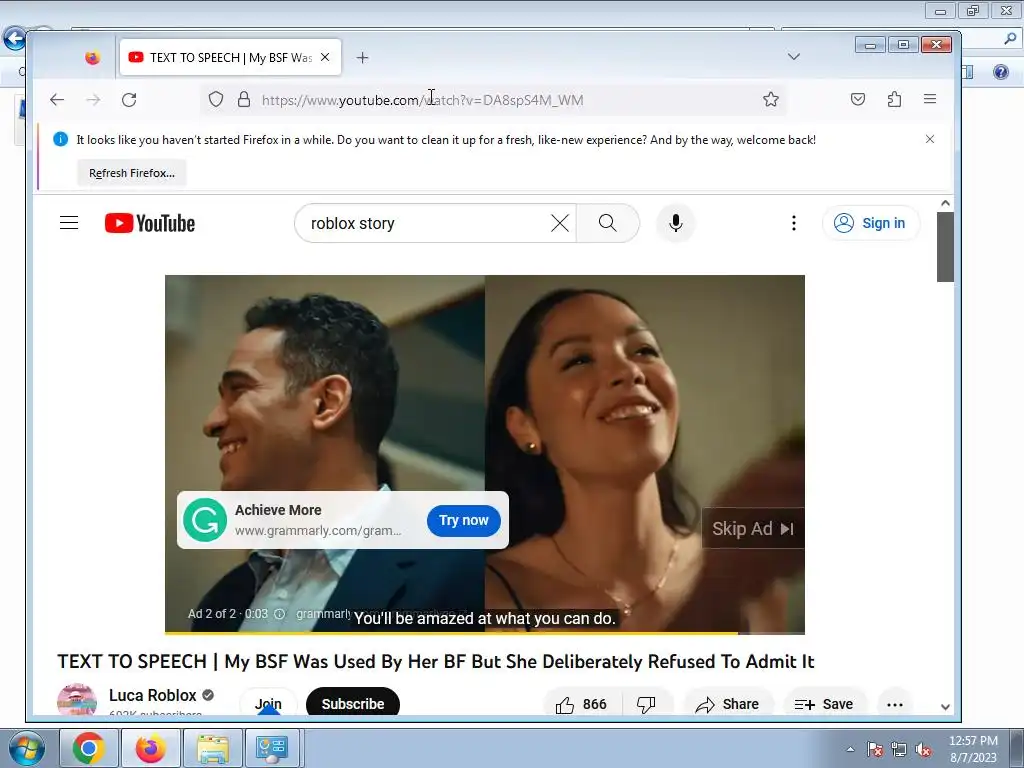Click the Grammarly logo on ad card
Viewport: 1024px width, 768px height.
click(x=205, y=520)
